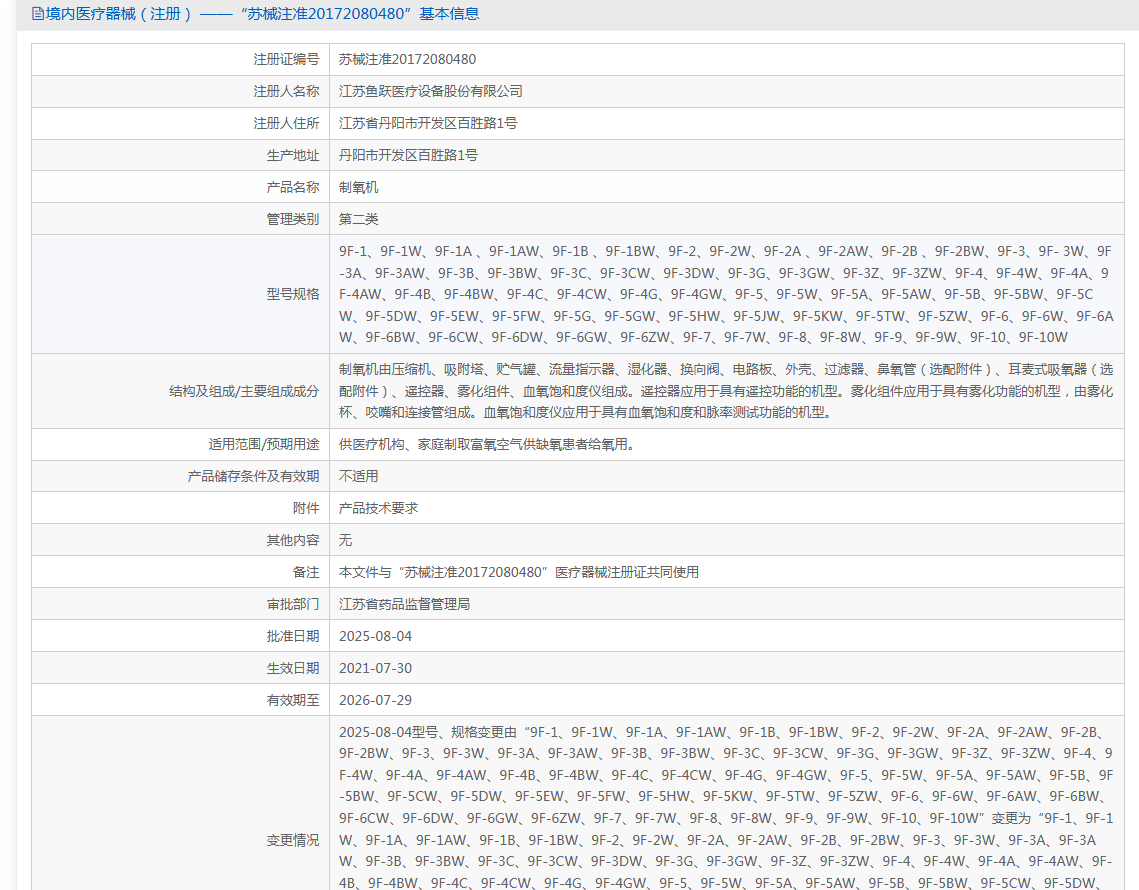Click change record starting 2025-08-04型号、规格变更由
1139x890 pixels.
coord(726,807)
